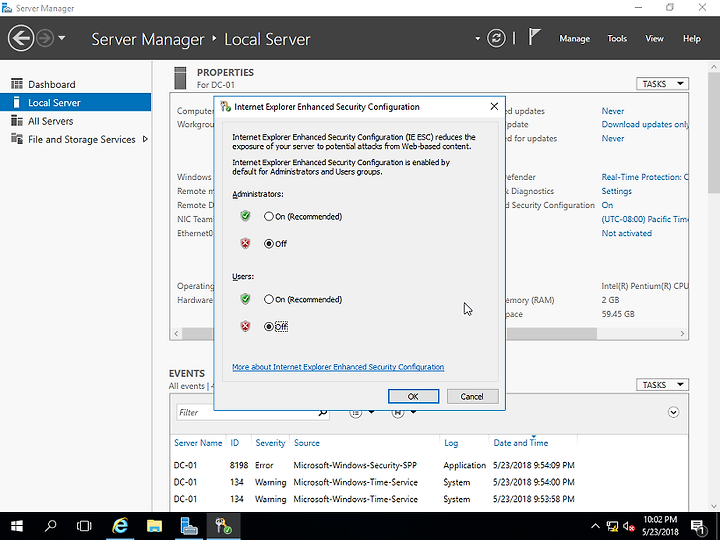Open the Notifications flag icon
This screenshot has height=540, width=720.
click(x=534, y=37)
